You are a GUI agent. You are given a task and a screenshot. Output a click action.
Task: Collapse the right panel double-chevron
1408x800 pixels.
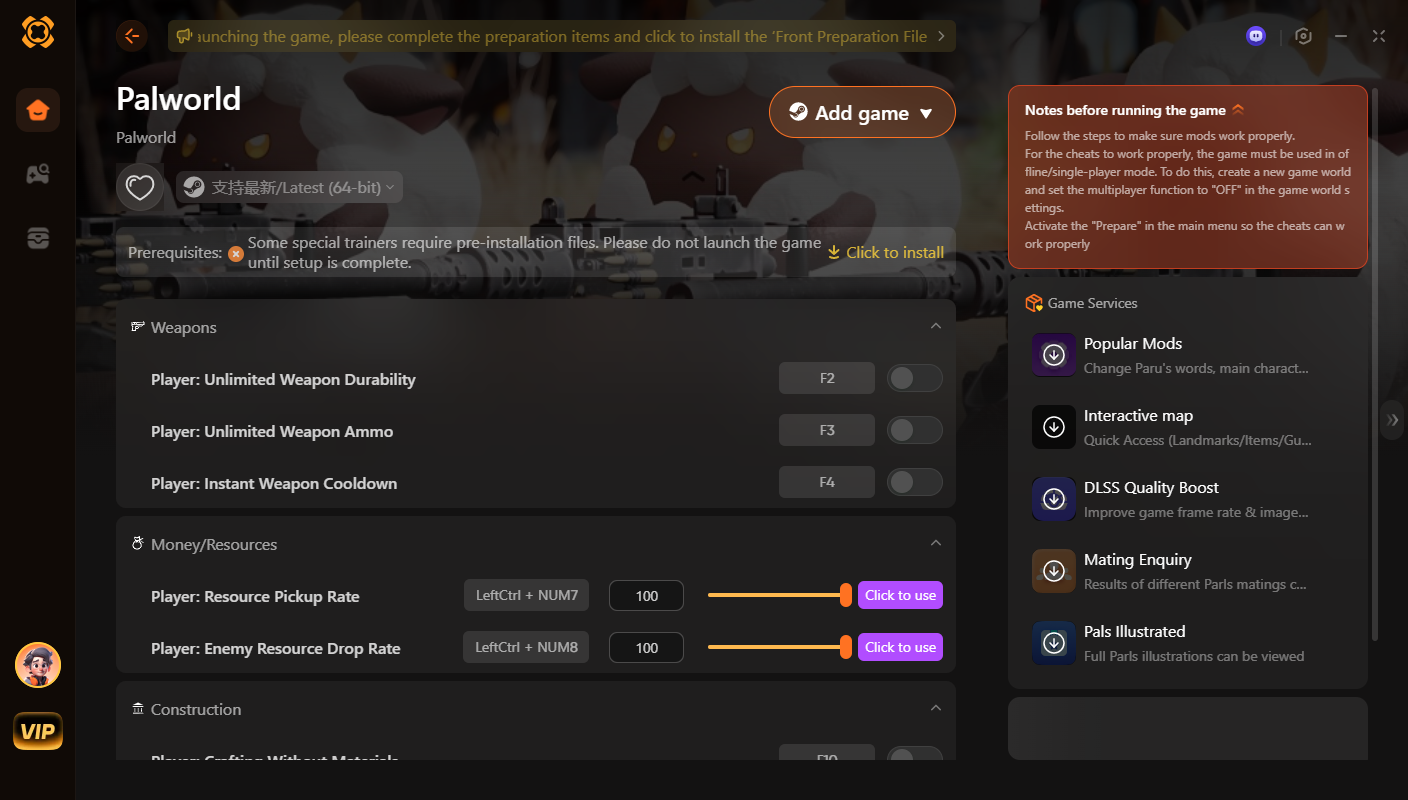click(x=1393, y=420)
